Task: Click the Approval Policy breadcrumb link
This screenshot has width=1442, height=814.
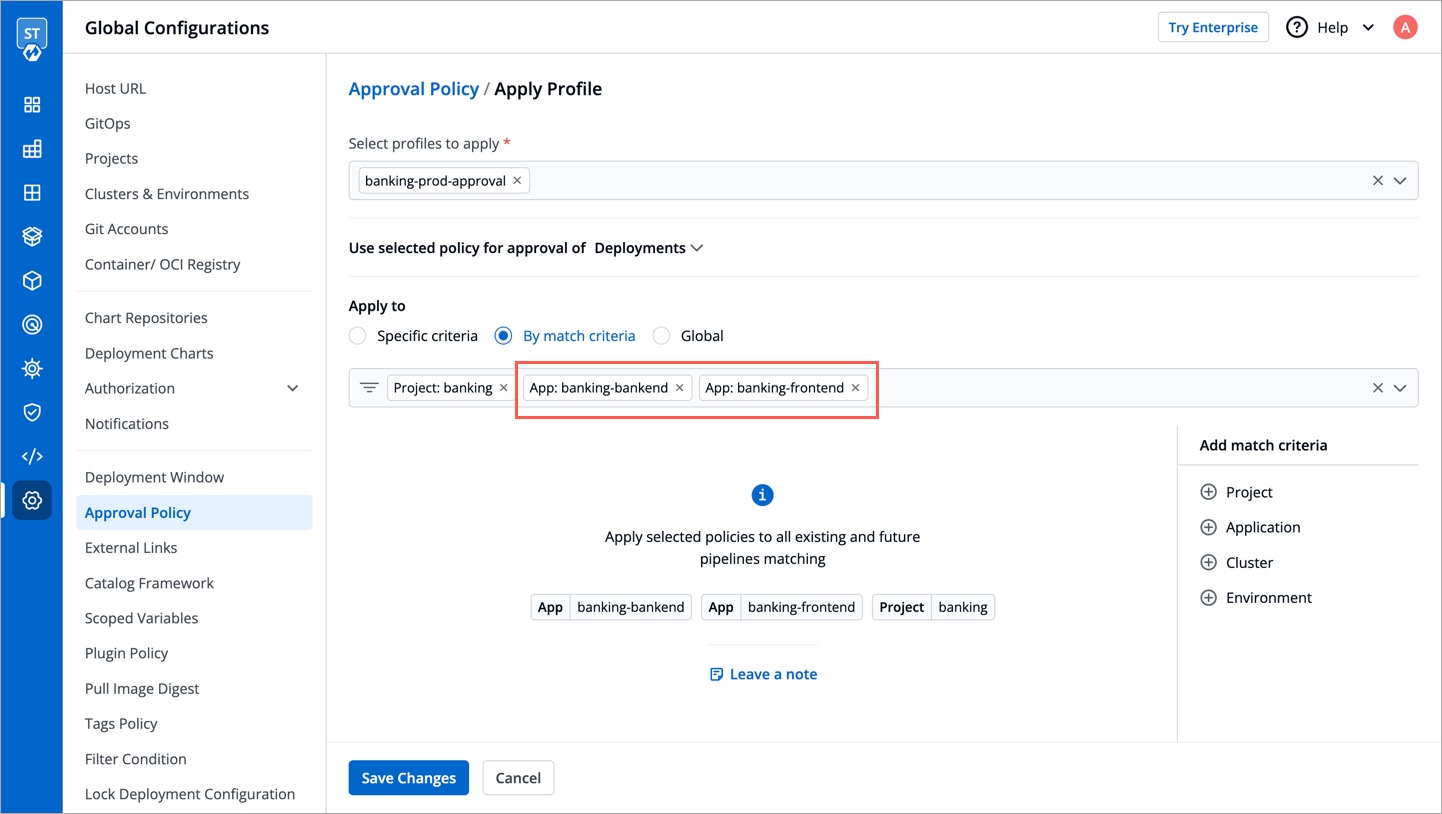Action: [413, 89]
